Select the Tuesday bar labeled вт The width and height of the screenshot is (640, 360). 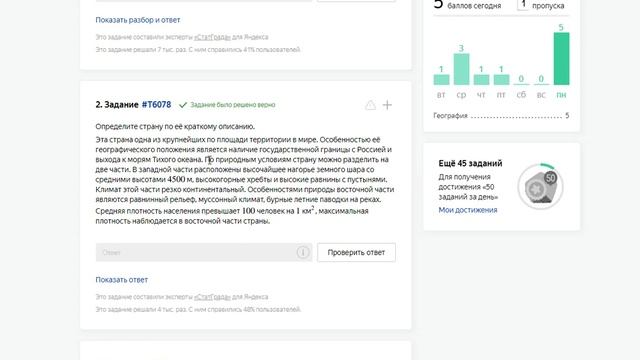click(x=441, y=80)
